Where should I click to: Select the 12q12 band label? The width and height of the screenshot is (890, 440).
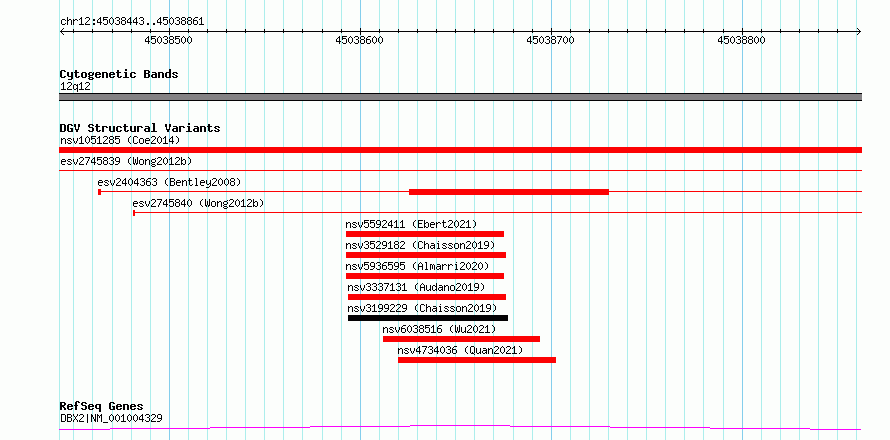75,87
